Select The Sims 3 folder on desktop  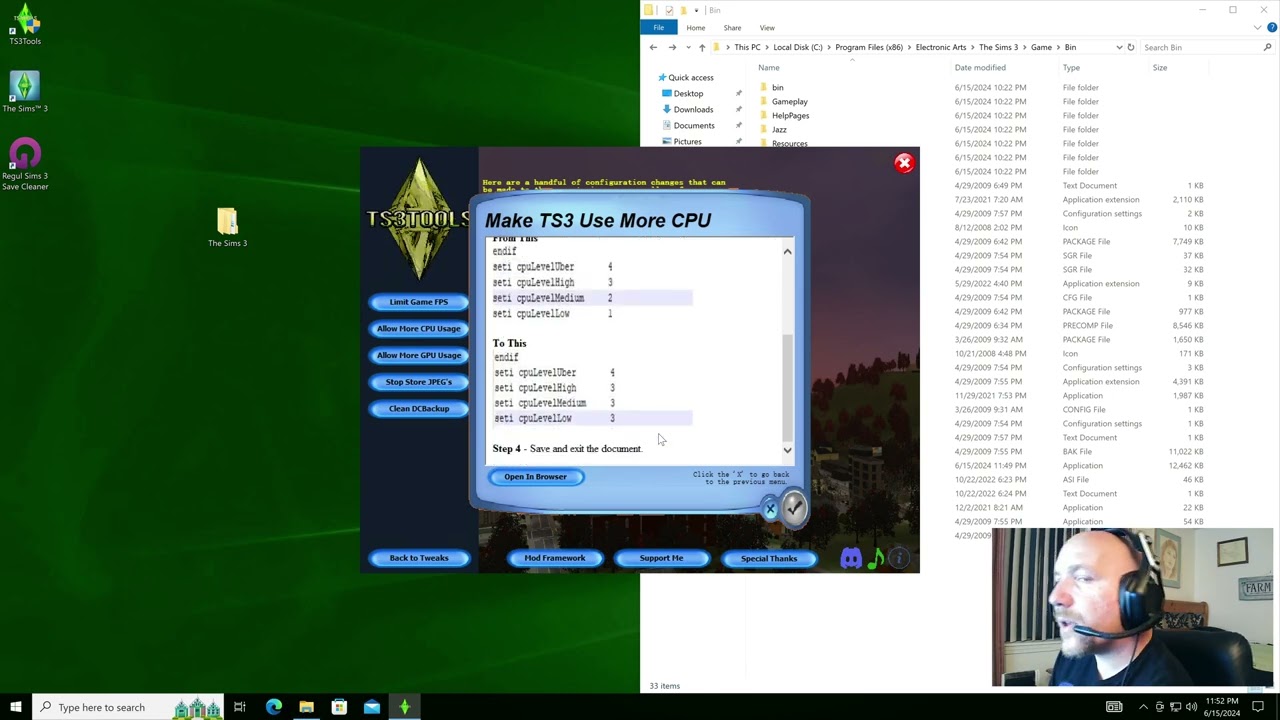tap(227, 227)
